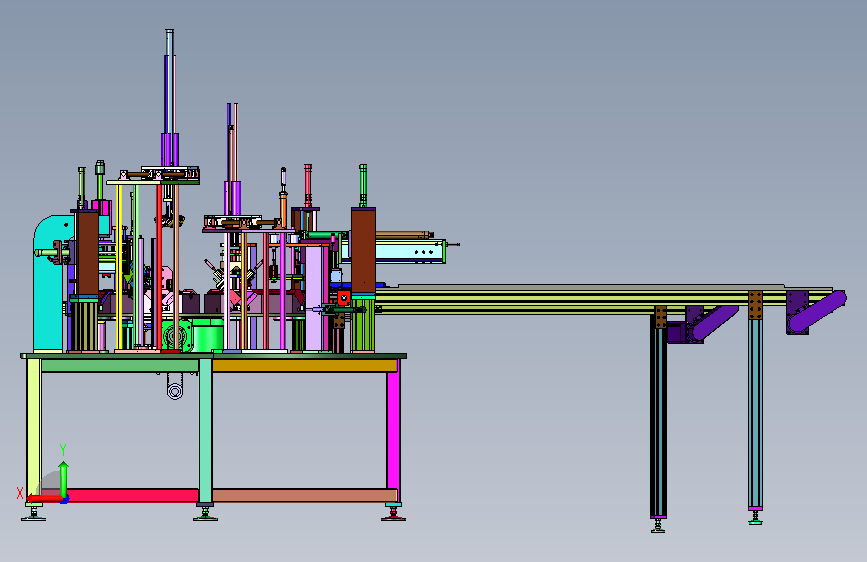Select the red leveling foot under magenta leg

[x=393, y=515]
